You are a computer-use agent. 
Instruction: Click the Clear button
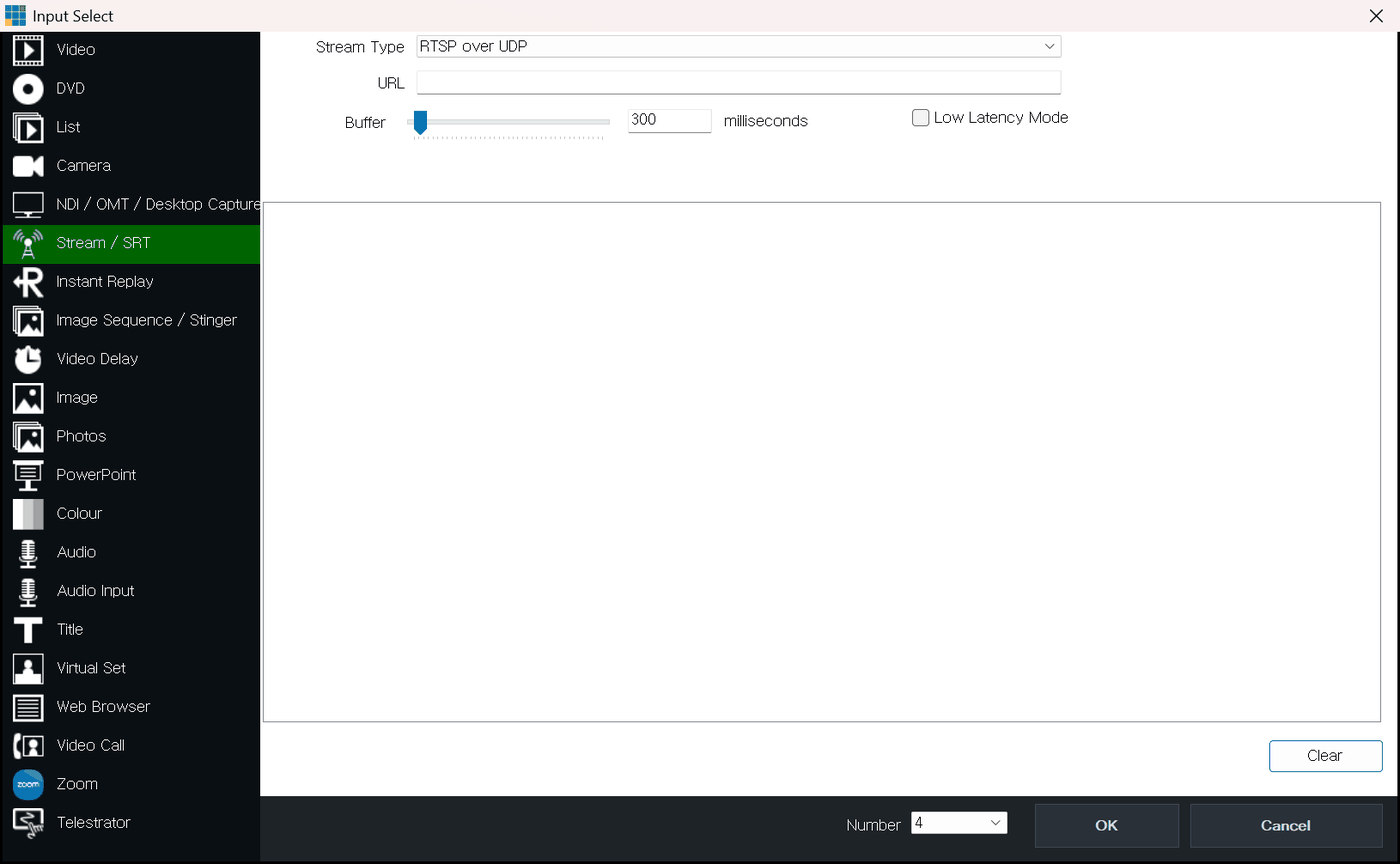[1325, 756]
